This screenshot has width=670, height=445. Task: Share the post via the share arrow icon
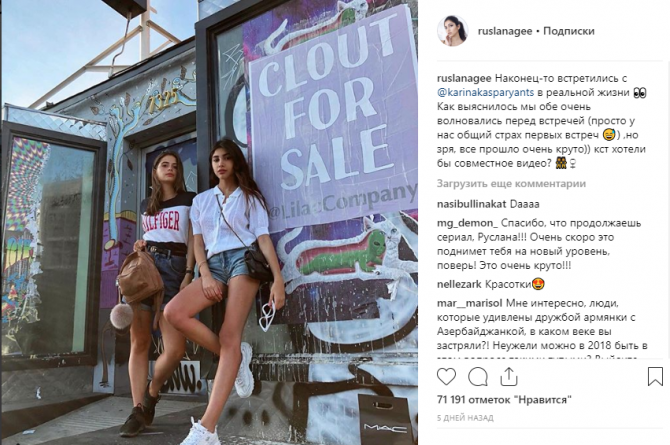508,377
